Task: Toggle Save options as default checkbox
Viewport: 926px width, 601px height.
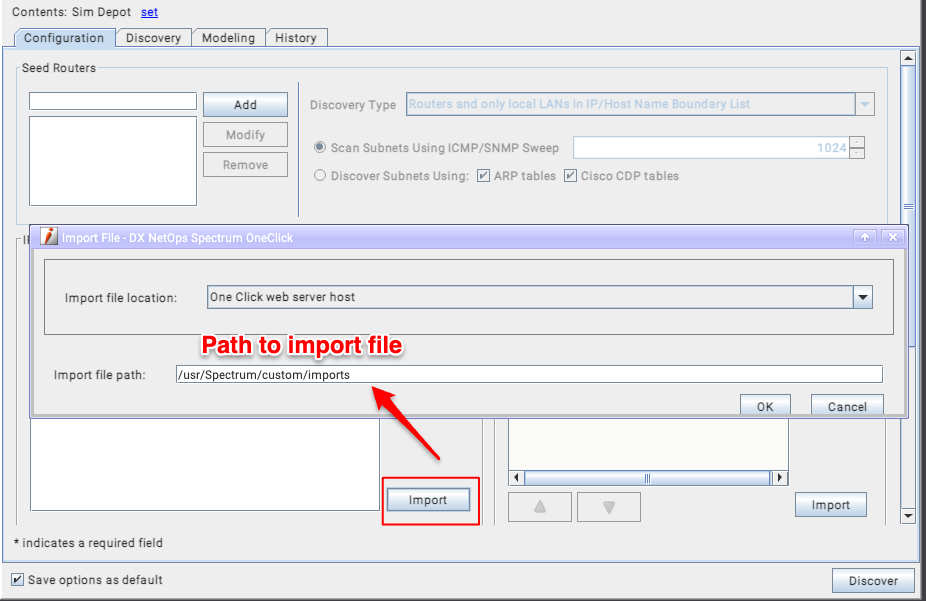Action: [18, 579]
